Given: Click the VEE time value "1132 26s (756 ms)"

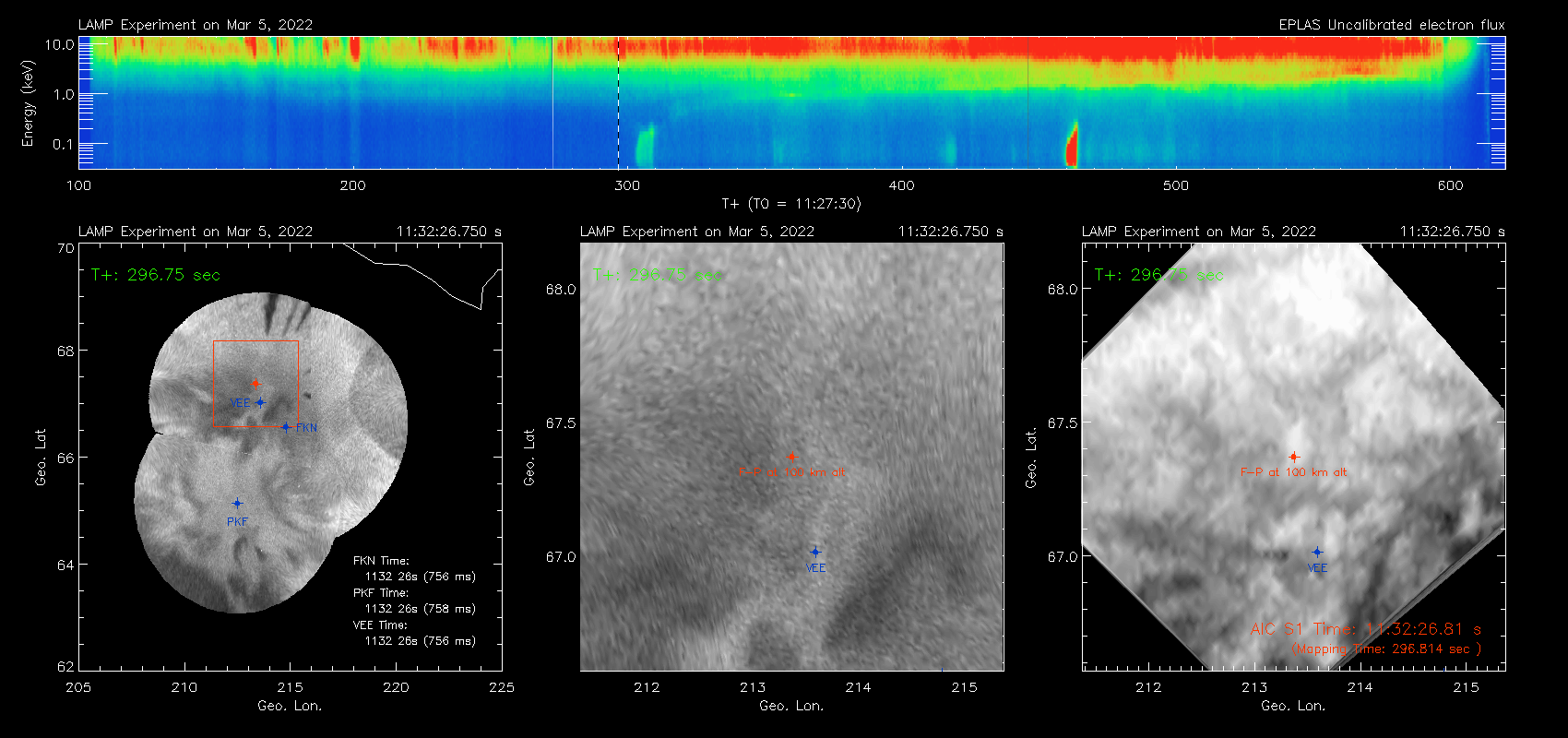Looking at the screenshot, I should coord(421,641).
